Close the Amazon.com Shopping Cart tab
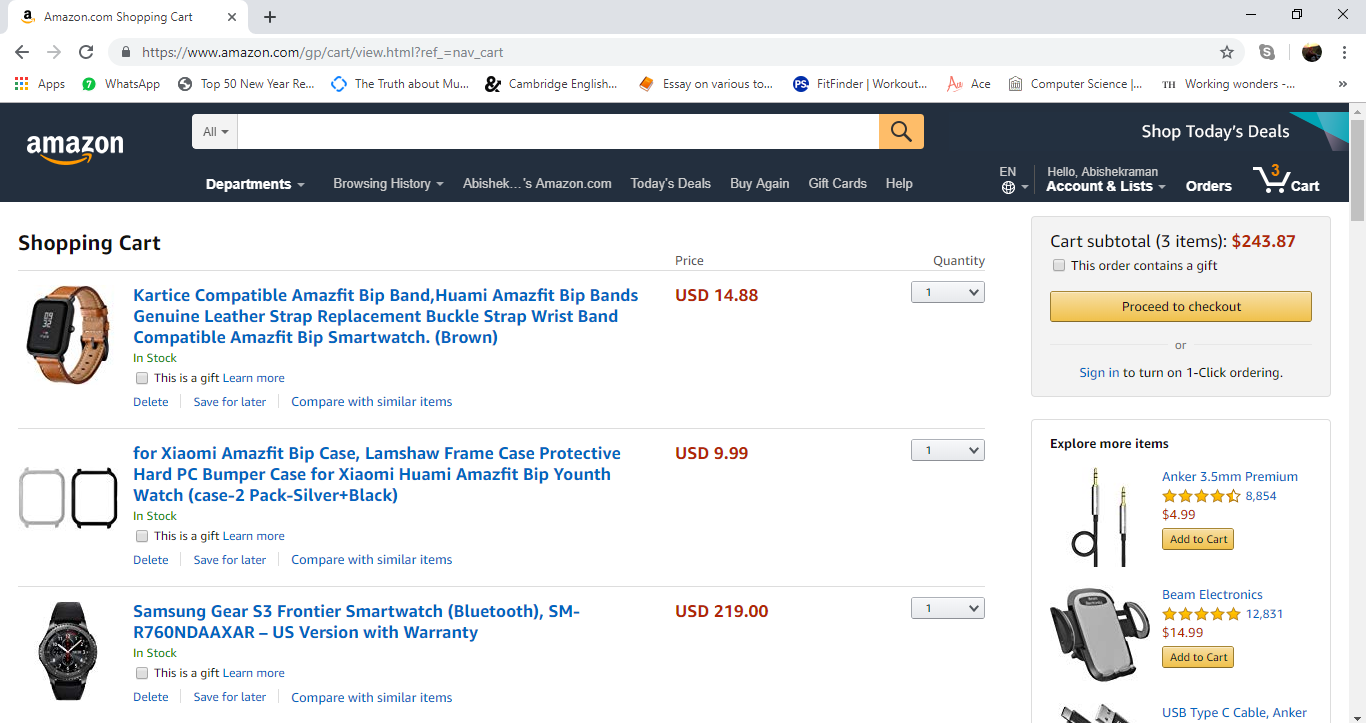The image size is (1366, 723). (x=231, y=17)
